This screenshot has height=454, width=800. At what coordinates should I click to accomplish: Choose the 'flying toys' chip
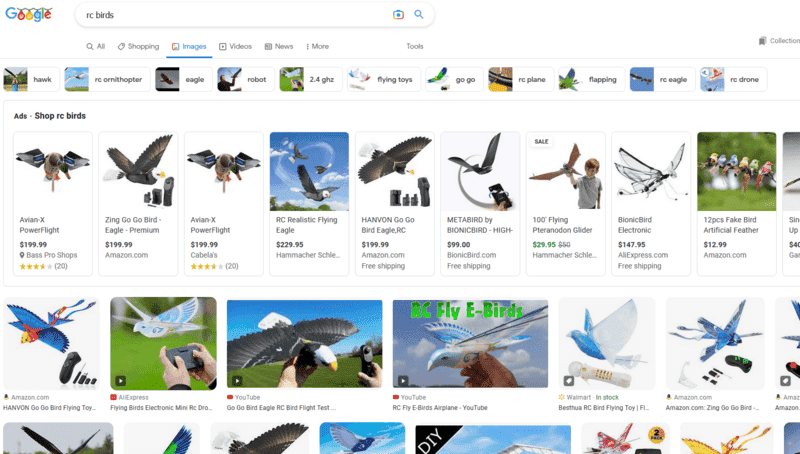pyautogui.click(x=384, y=80)
